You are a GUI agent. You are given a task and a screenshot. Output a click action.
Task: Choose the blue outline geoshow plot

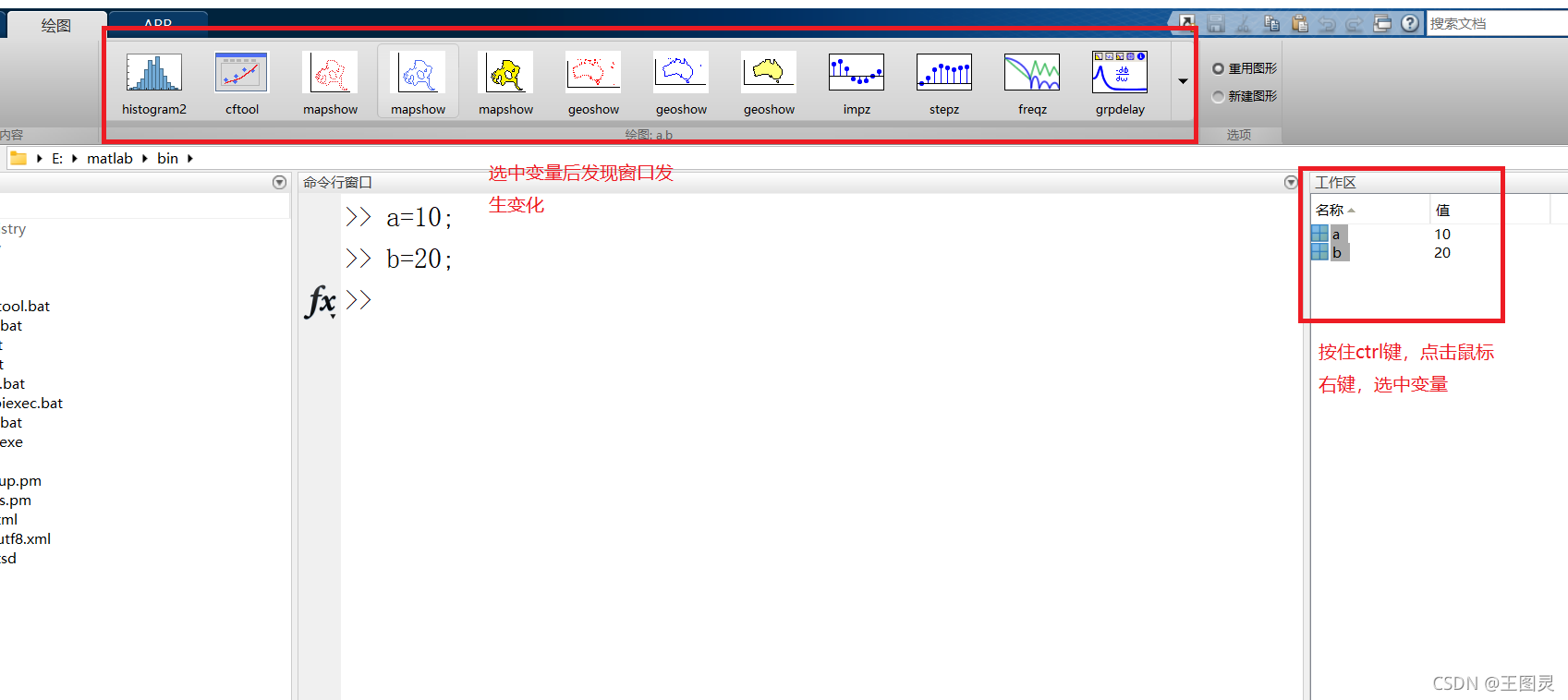(x=681, y=83)
